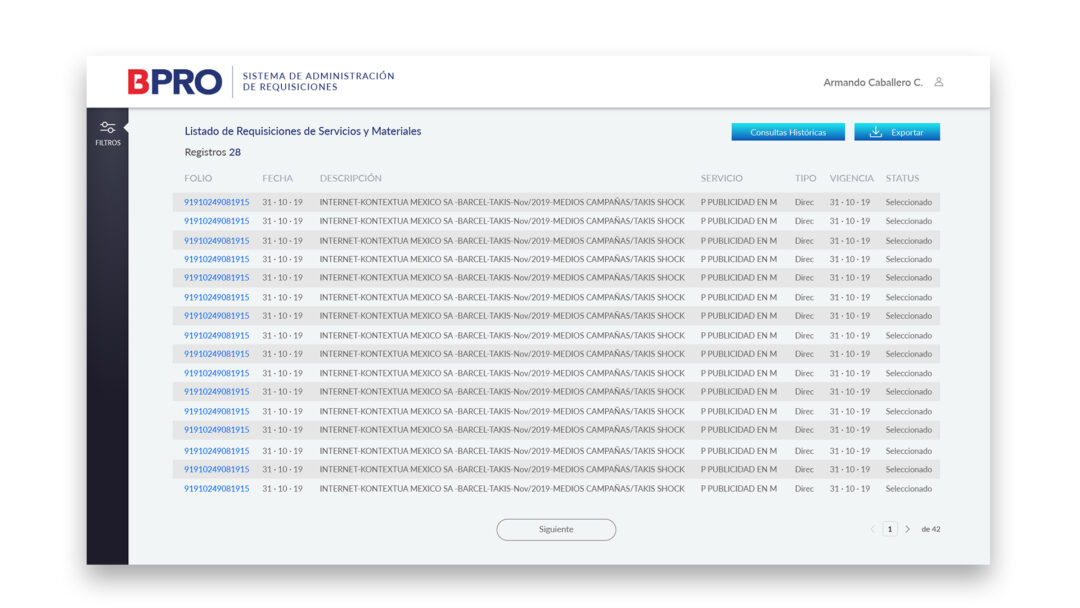The width and height of the screenshot is (1080, 608).
Task: Go to previous page with left chevron
Action: click(872, 529)
